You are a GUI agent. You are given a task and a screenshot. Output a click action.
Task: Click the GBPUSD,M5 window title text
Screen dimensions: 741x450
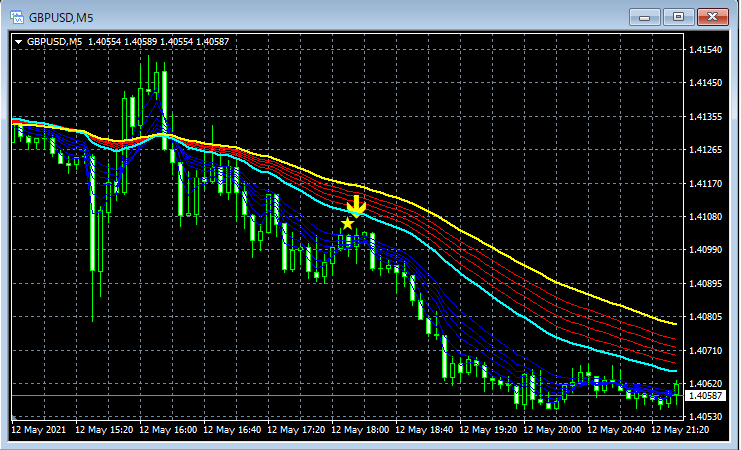pyautogui.click(x=61, y=18)
